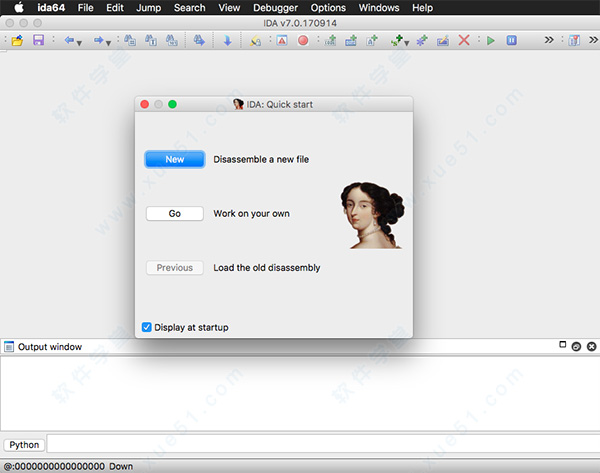Screen dimensions: 600x473
Task: Click the 'Down' status bar indicator
Action: click(x=121, y=466)
